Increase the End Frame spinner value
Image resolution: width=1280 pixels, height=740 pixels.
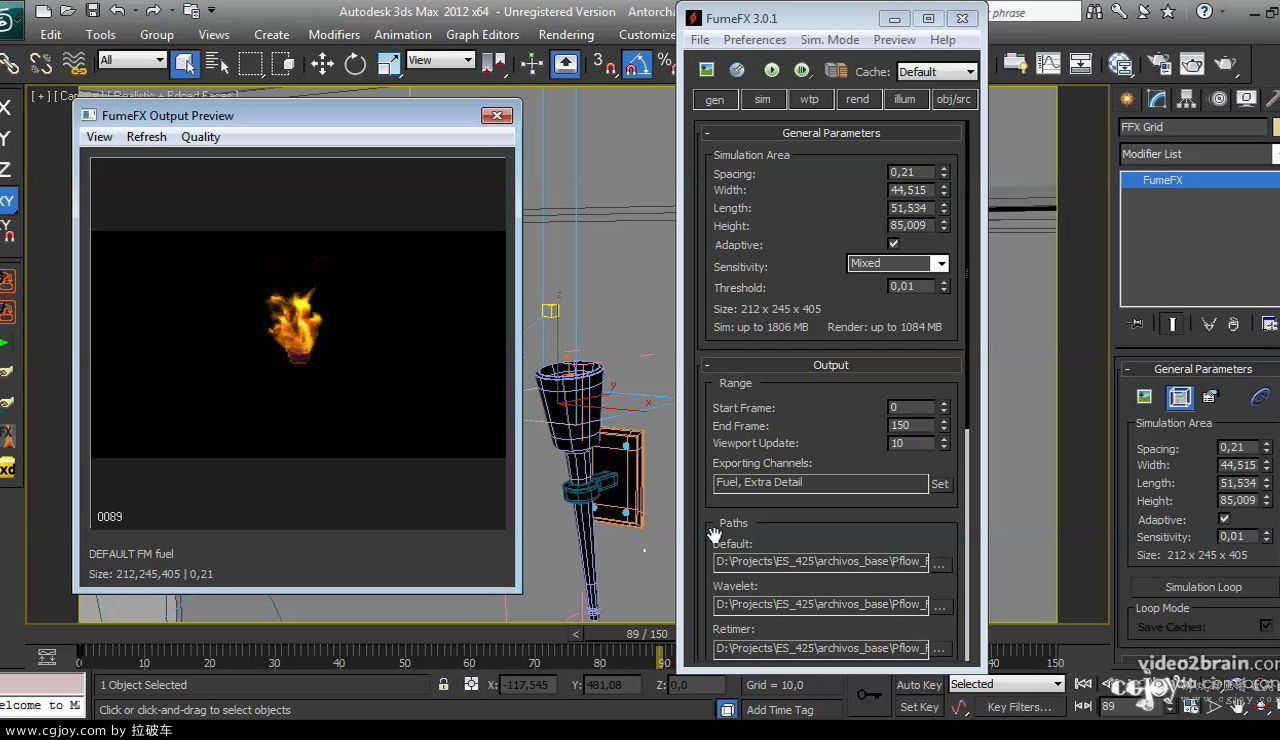[x=944, y=421]
